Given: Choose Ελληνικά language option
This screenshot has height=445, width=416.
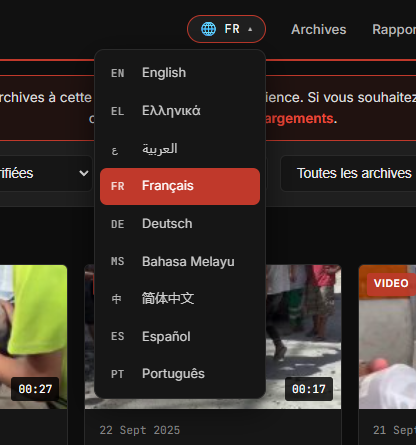Looking at the screenshot, I should coord(180,111).
